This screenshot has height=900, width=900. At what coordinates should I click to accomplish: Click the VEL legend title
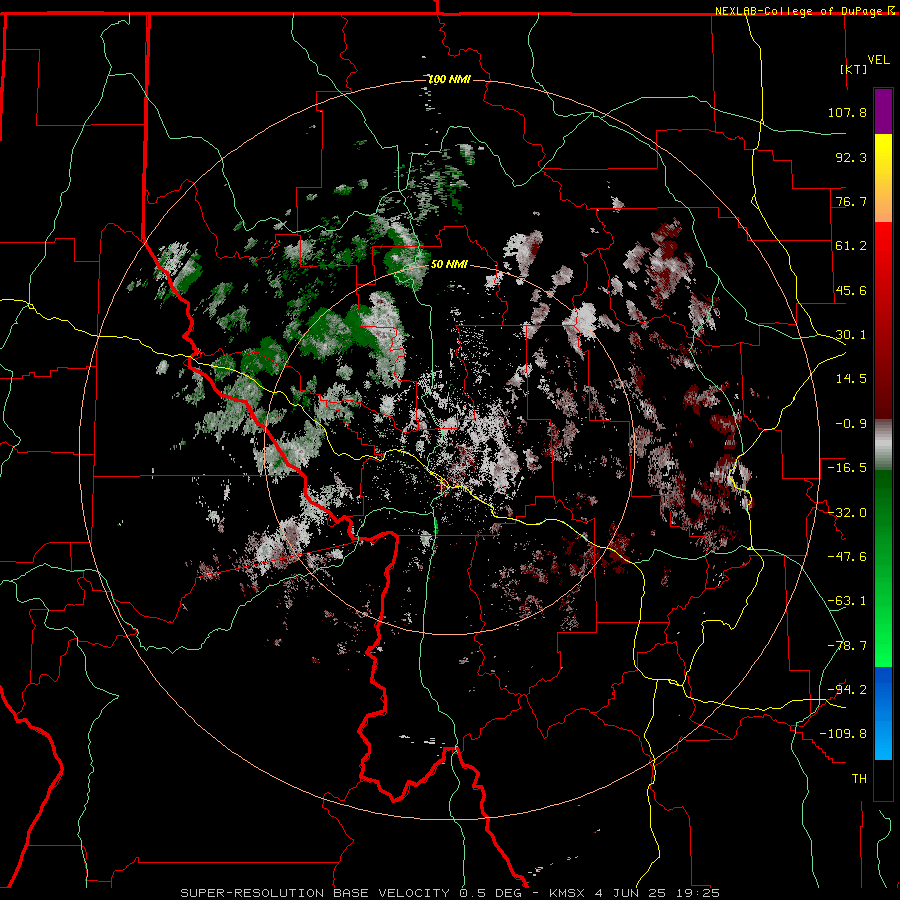pyautogui.click(x=878, y=60)
